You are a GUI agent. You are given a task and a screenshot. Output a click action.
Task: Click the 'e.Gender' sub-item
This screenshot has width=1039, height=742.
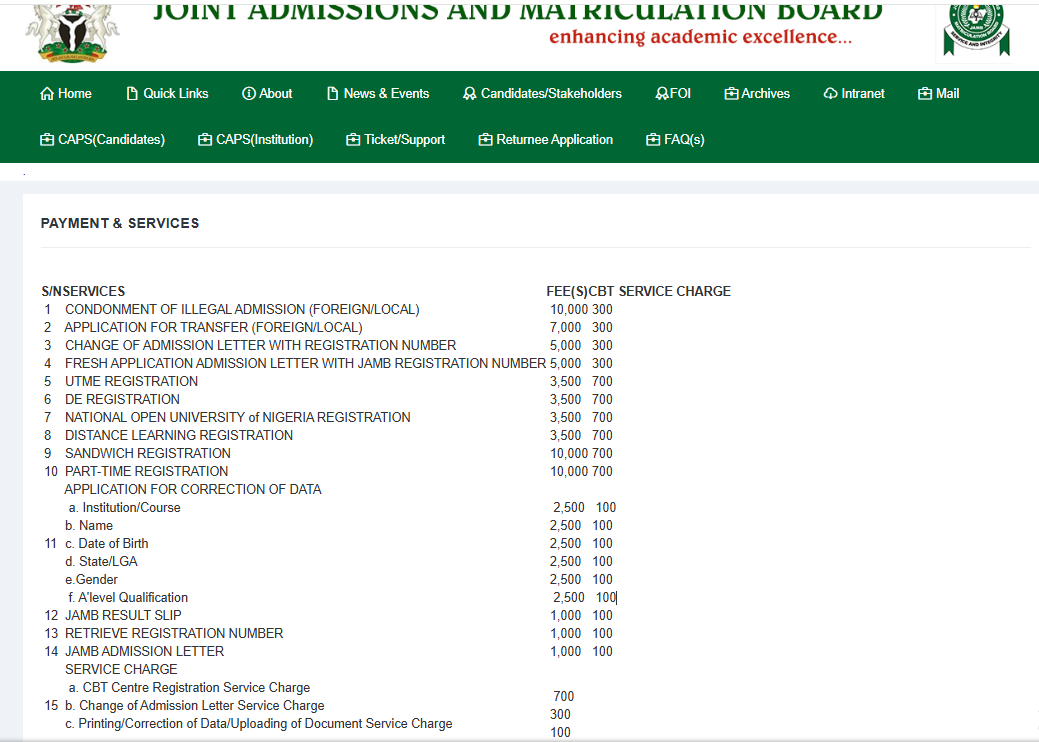[x=91, y=579]
